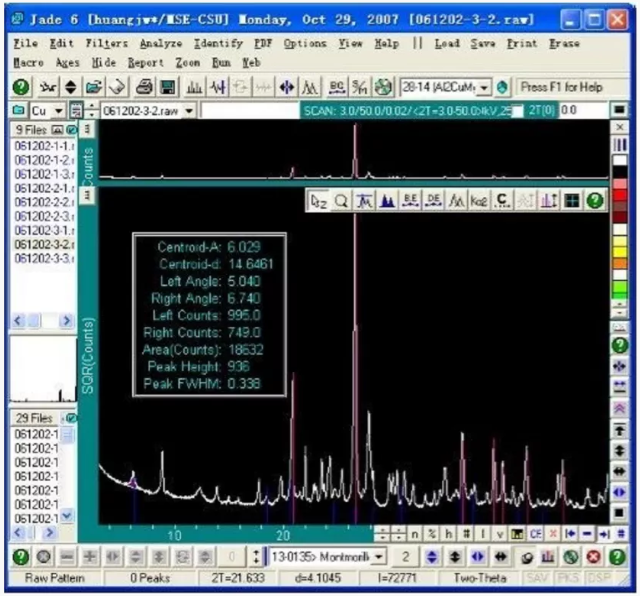This screenshot has height=596, width=640.
Task: Open the PDF menu
Action: click(x=263, y=43)
